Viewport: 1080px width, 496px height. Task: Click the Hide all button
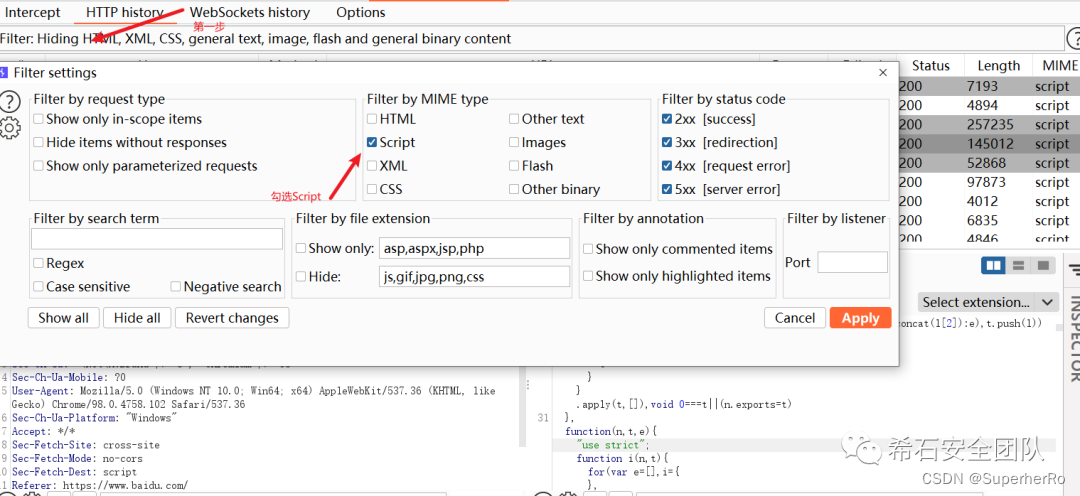137,318
